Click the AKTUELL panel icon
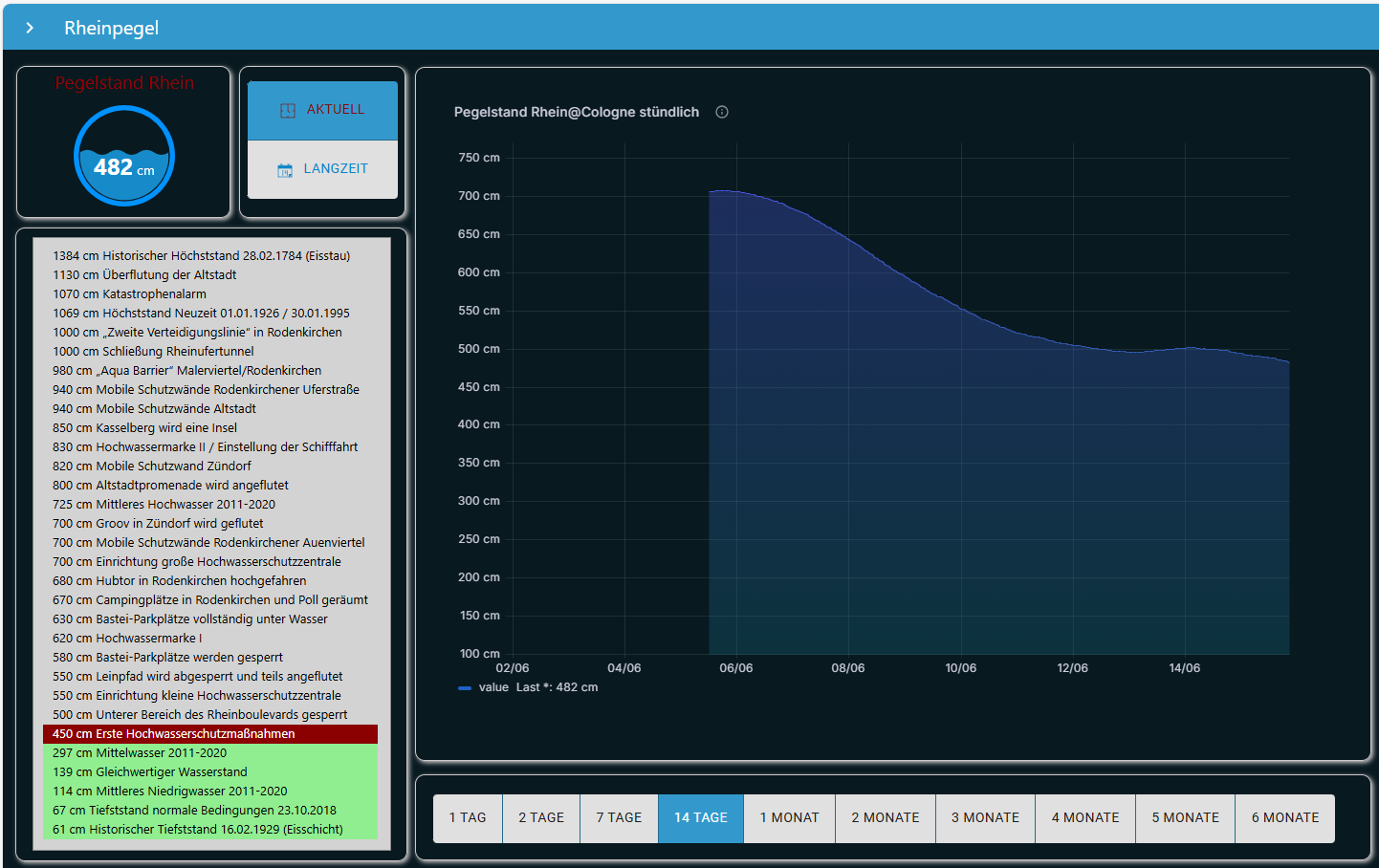The width and height of the screenshot is (1379, 868). click(287, 110)
